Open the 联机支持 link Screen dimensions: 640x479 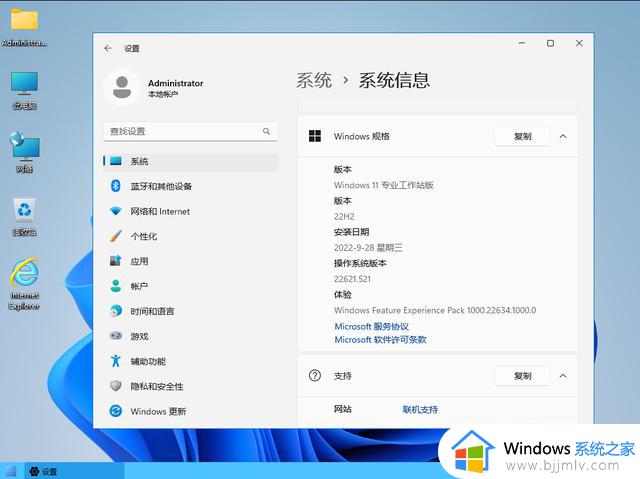pos(420,409)
